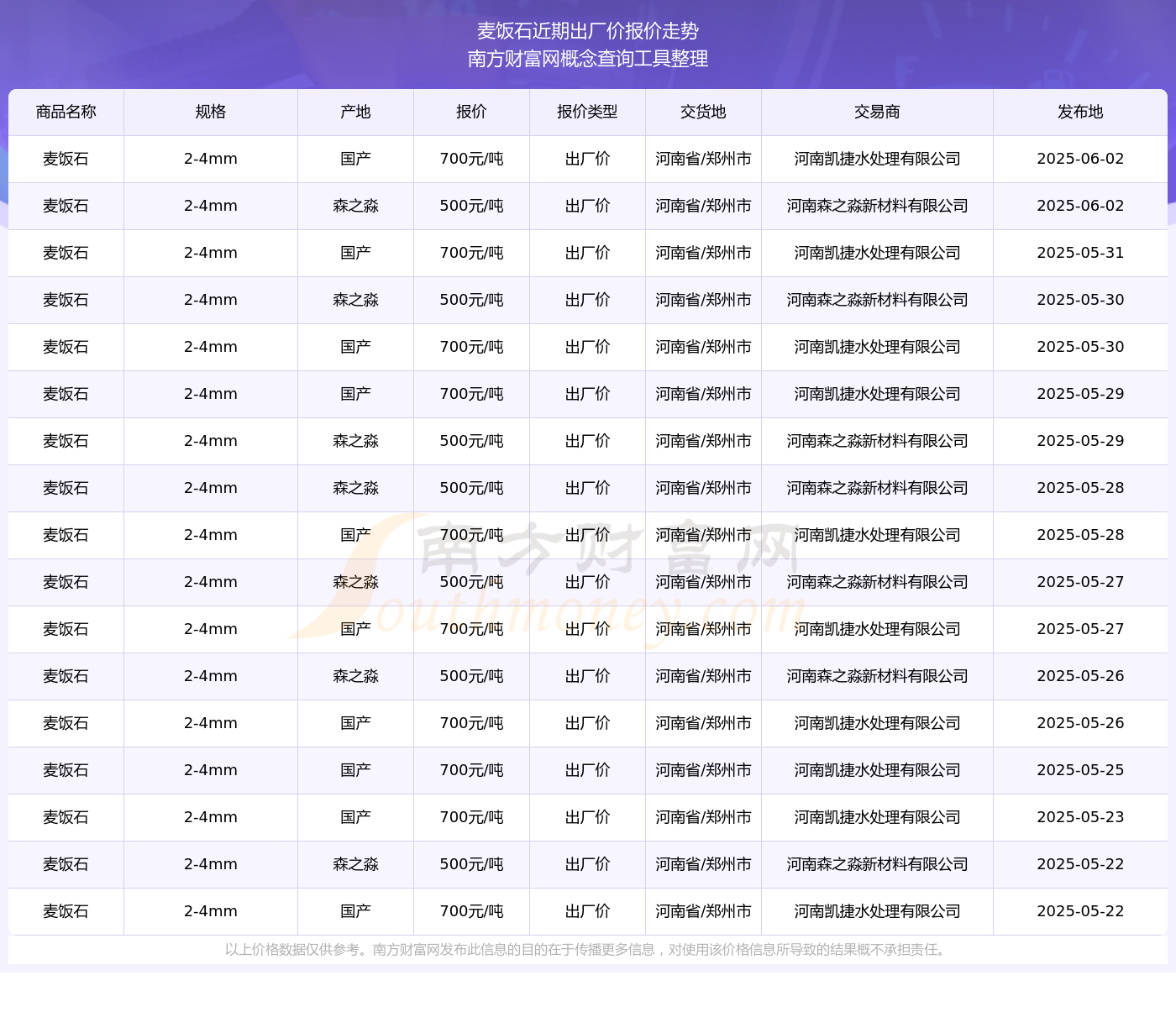Click 河南凯捷水处理有限公司 in the 2025-05-25 row
Viewport: 1176px width, 1012px height.
(877, 770)
